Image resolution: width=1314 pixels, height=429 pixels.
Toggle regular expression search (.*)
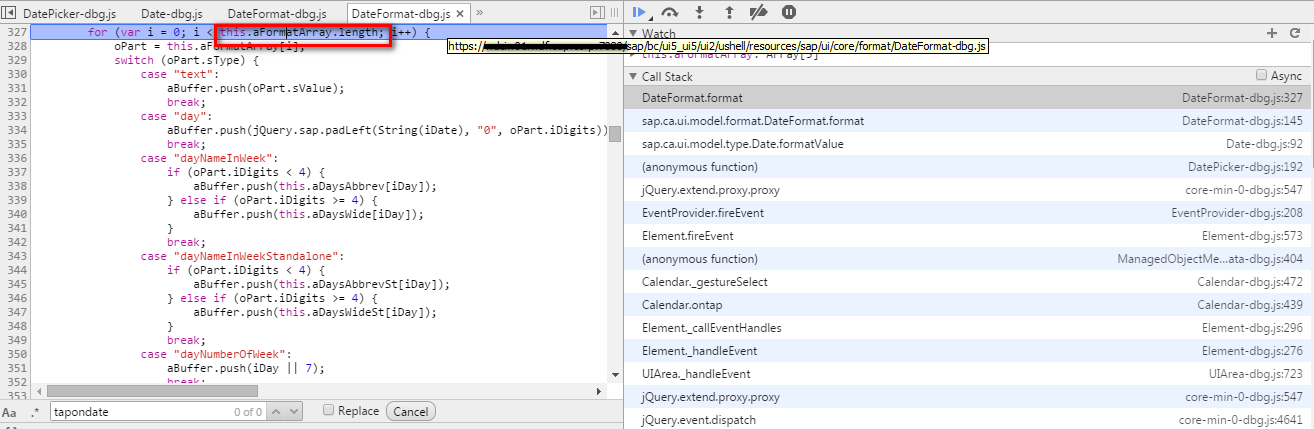(x=35, y=411)
